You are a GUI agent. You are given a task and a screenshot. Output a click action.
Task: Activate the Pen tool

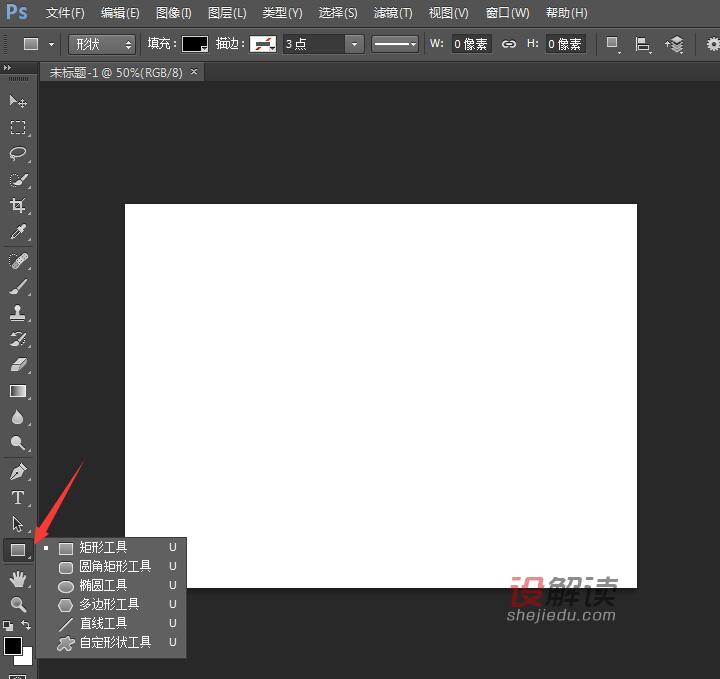[x=18, y=472]
